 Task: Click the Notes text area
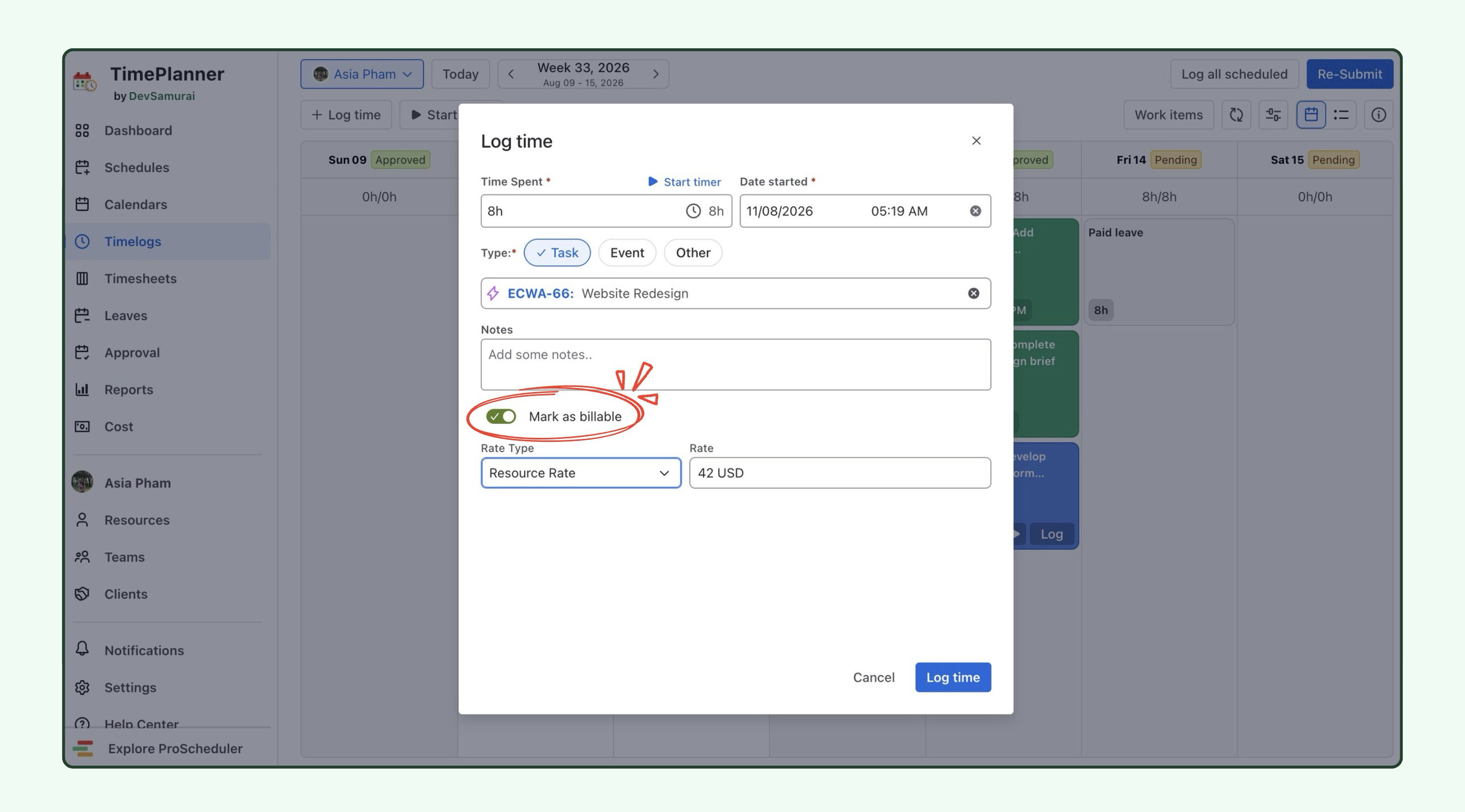pyautogui.click(x=735, y=365)
